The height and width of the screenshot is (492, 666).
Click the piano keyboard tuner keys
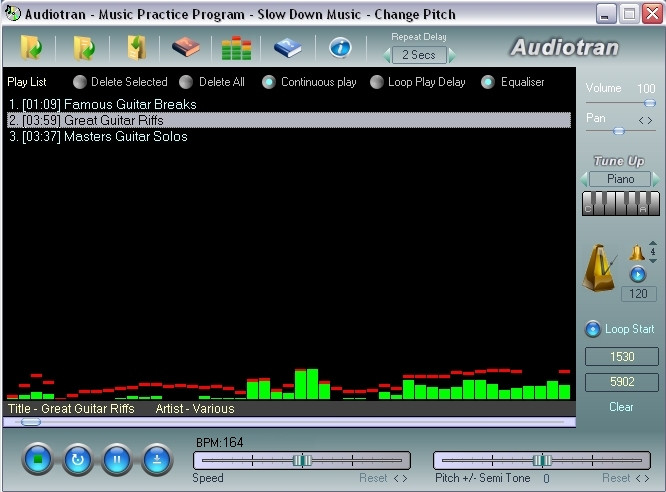[x=621, y=203]
